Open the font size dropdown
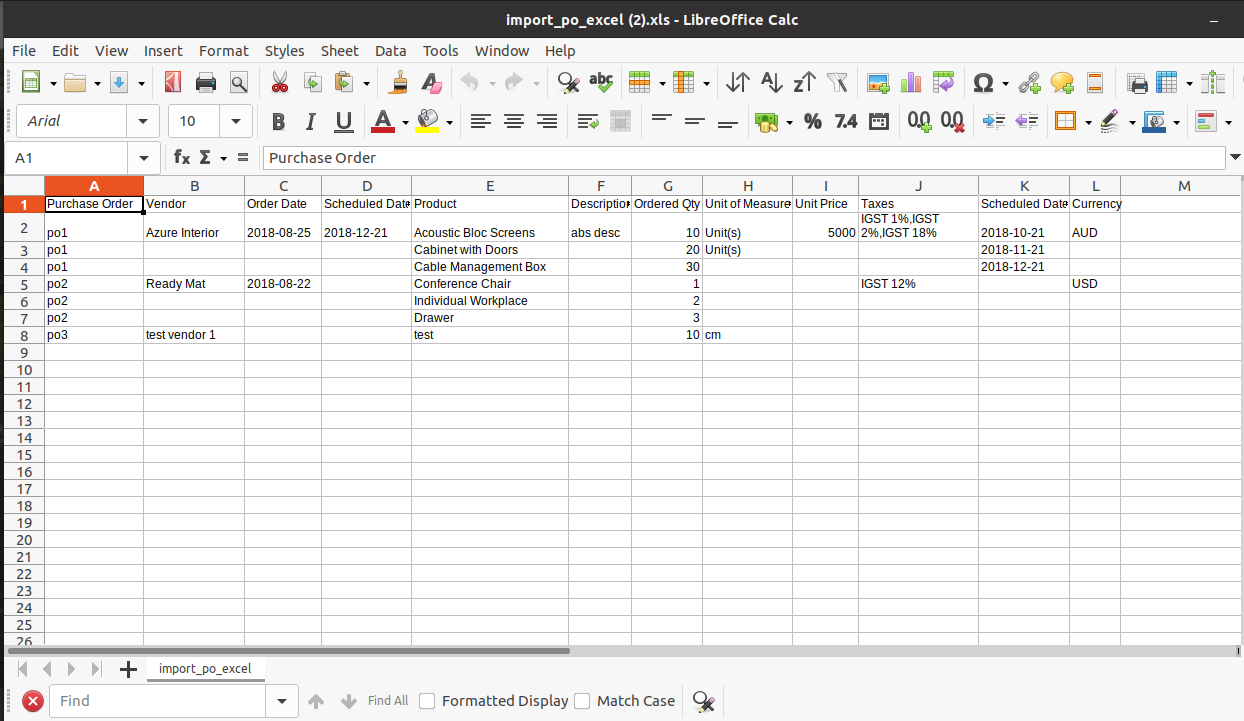1244x721 pixels. click(x=236, y=121)
